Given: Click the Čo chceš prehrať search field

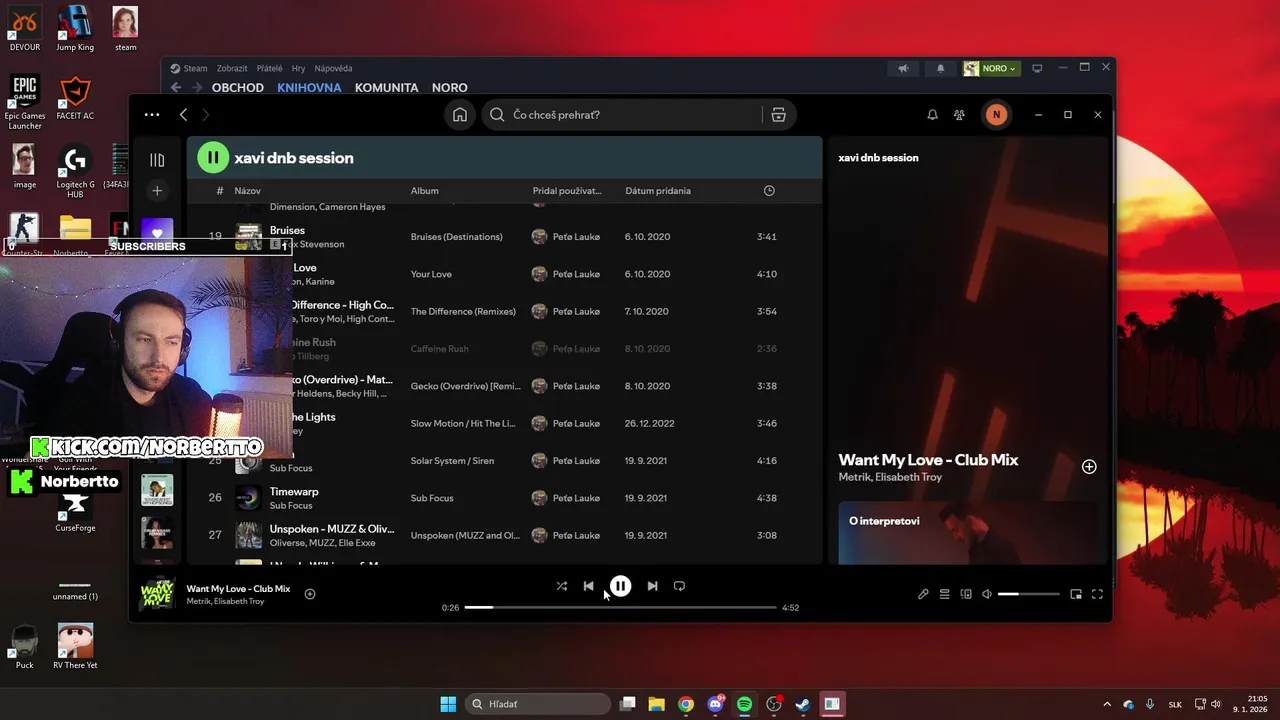Looking at the screenshot, I should (x=622, y=115).
